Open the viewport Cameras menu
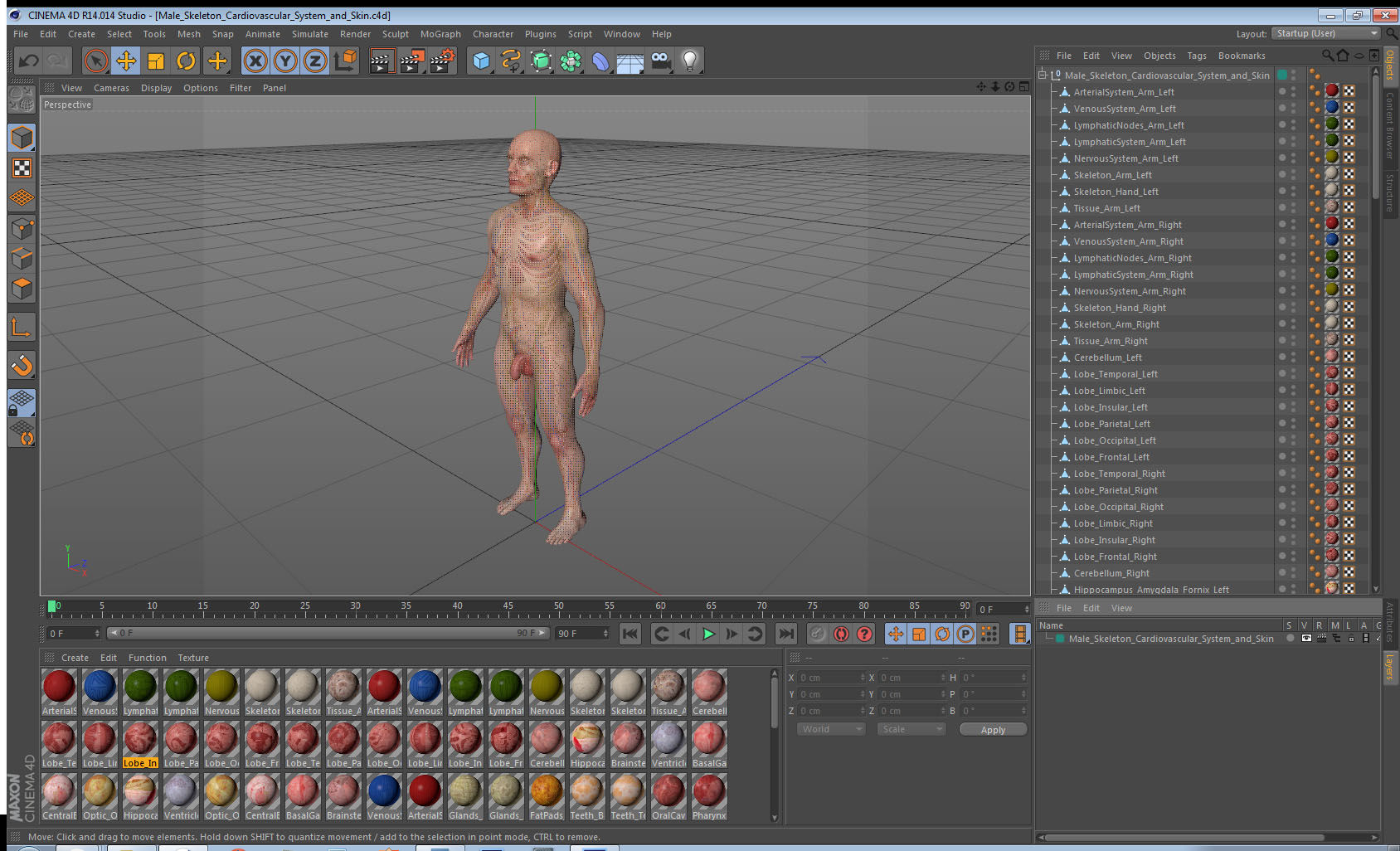Screen dimensions: 1400x851 tap(111, 88)
